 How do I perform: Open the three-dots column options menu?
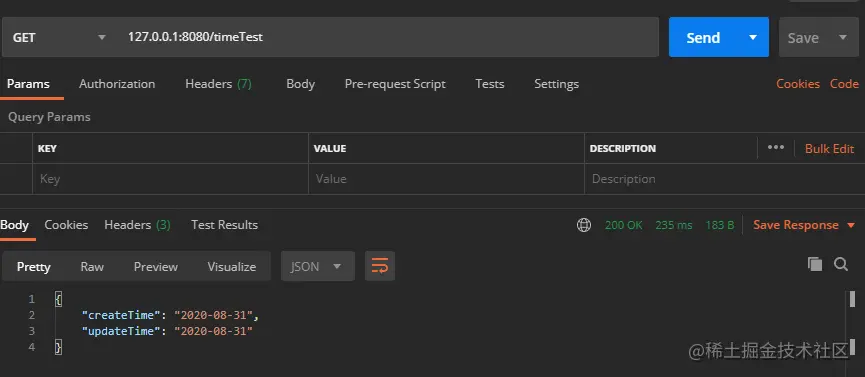tap(776, 148)
